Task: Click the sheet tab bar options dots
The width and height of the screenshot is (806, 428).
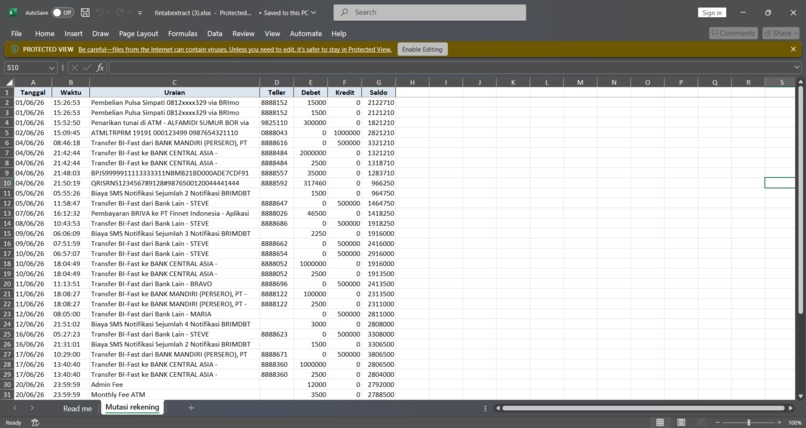Action: (x=485, y=408)
